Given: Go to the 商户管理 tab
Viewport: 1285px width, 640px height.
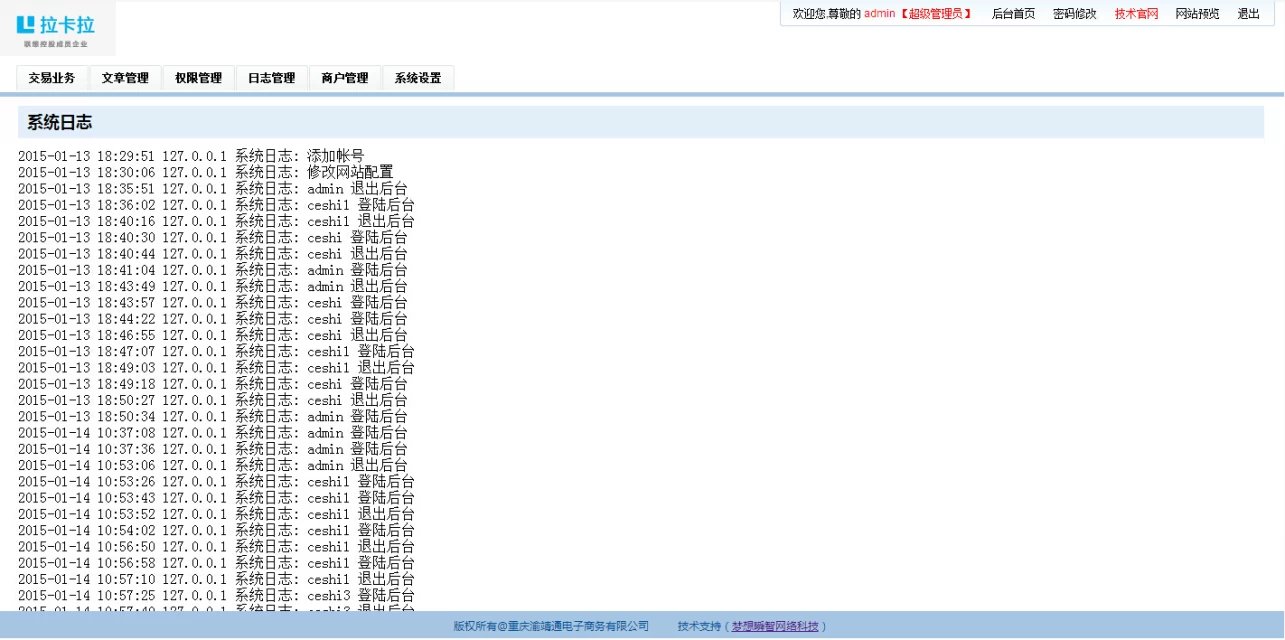Looking at the screenshot, I should (345, 78).
